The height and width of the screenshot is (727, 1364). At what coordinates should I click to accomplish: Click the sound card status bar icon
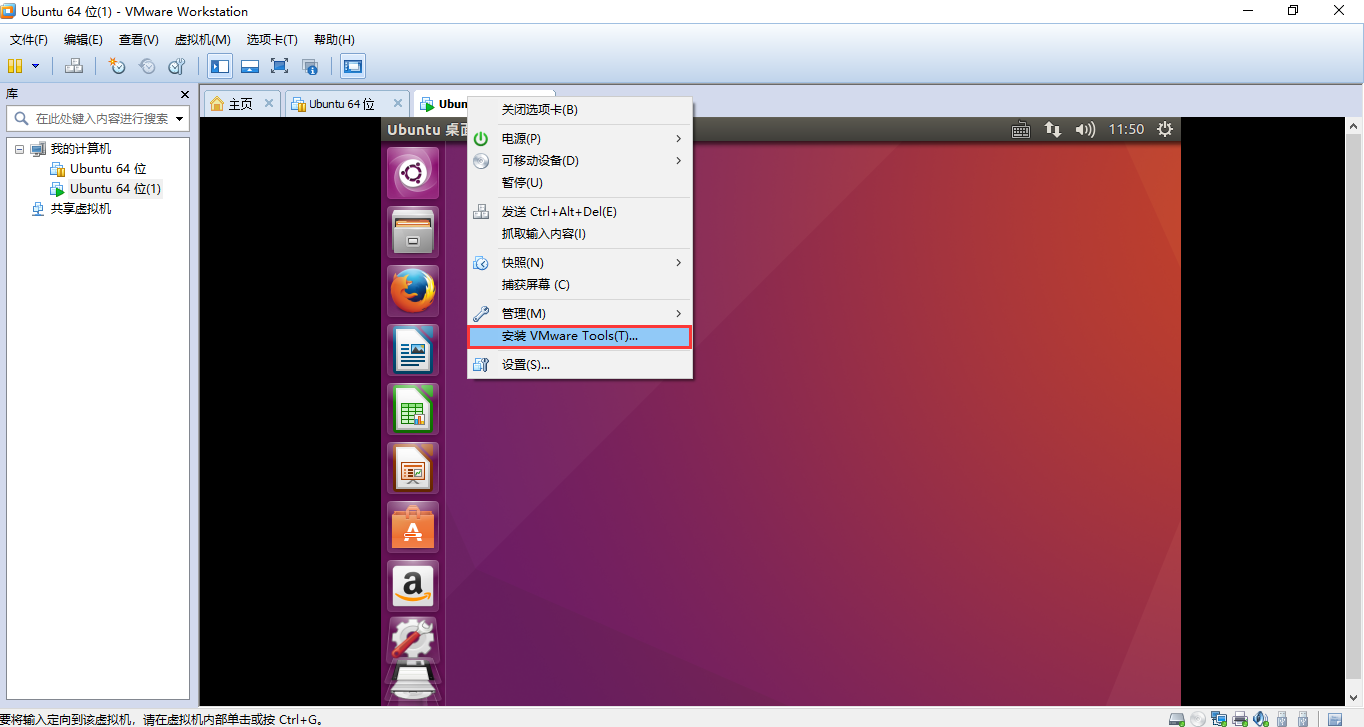pyautogui.click(x=1261, y=718)
